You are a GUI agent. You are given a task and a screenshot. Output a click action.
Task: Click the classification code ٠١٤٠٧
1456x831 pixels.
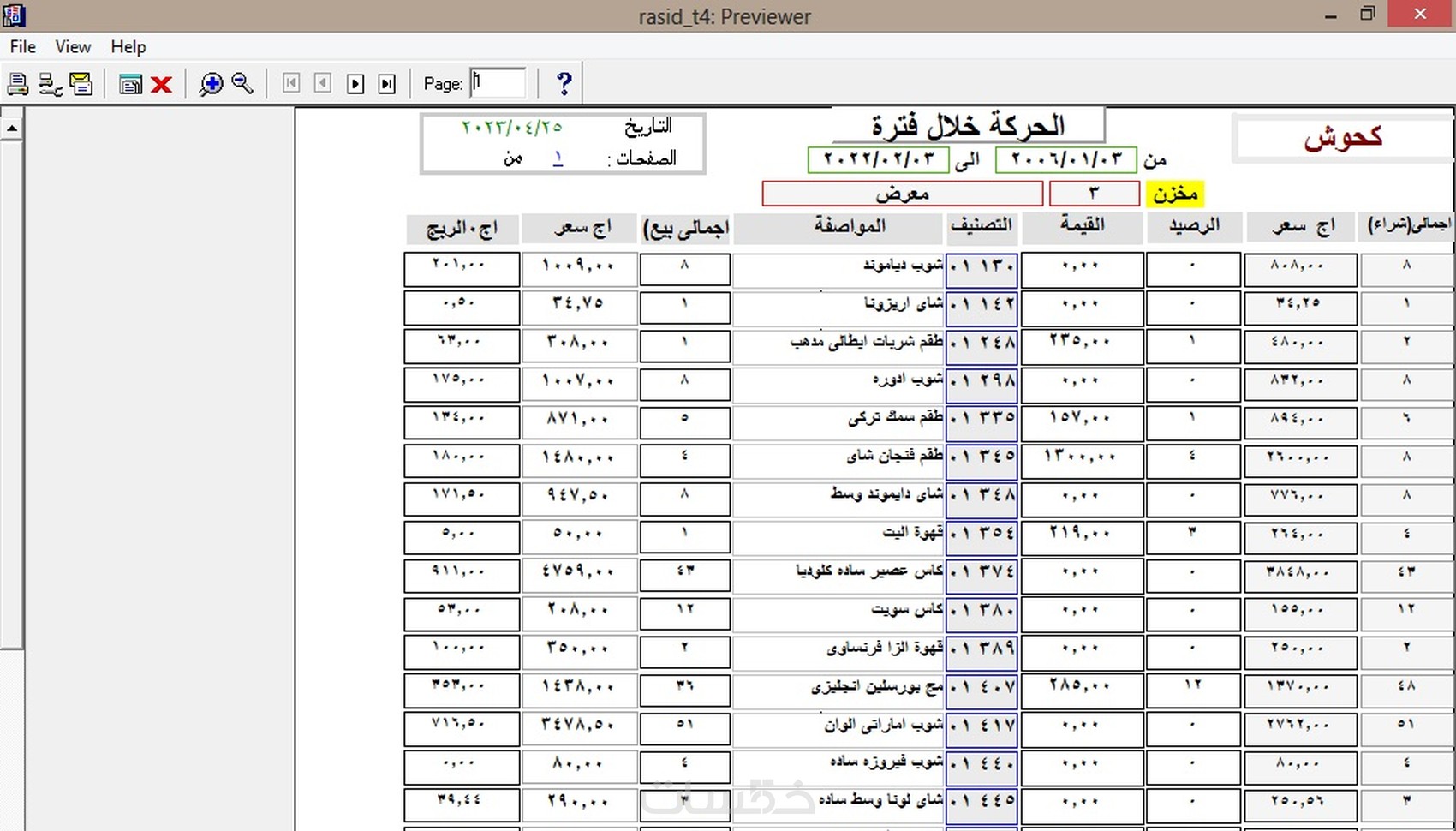pyautogui.click(x=982, y=690)
